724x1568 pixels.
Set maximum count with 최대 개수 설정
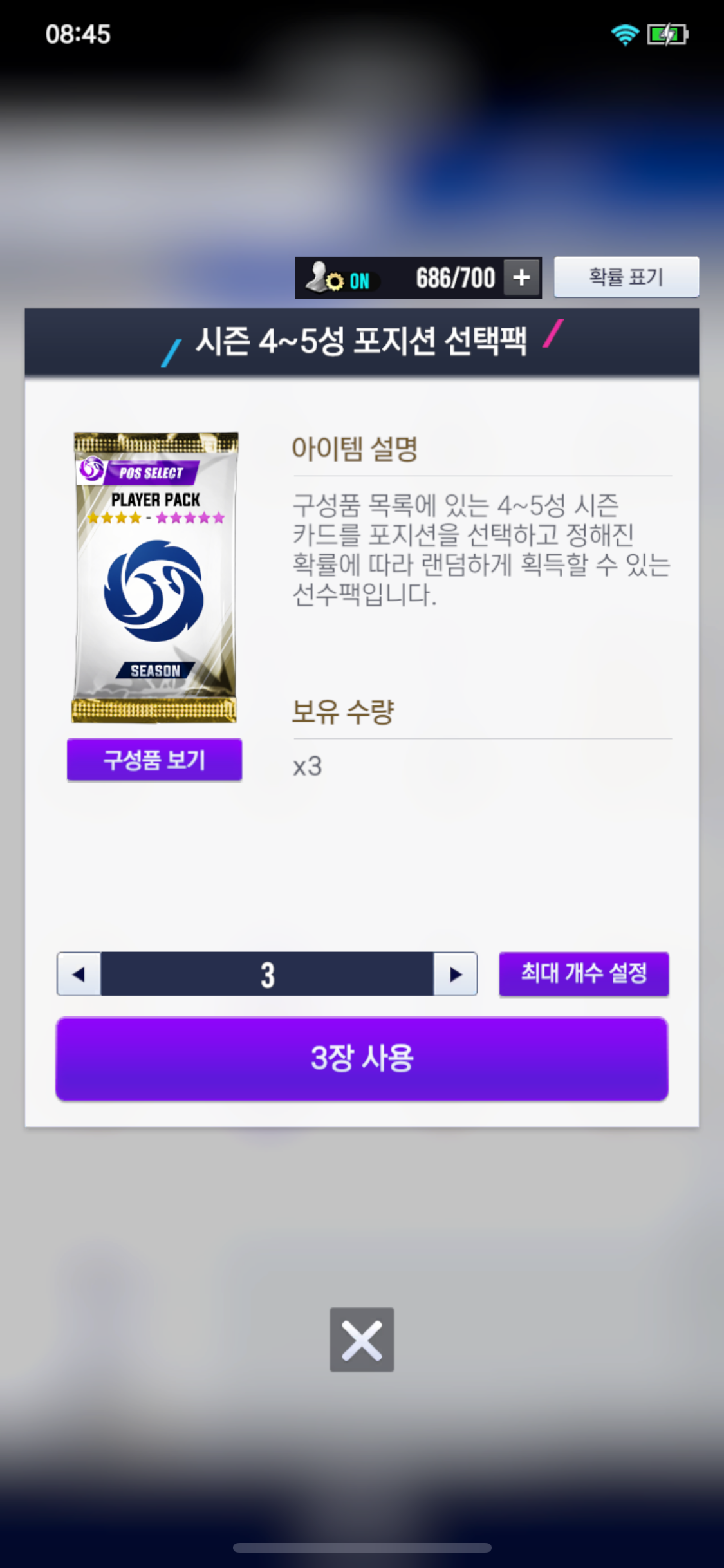584,973
